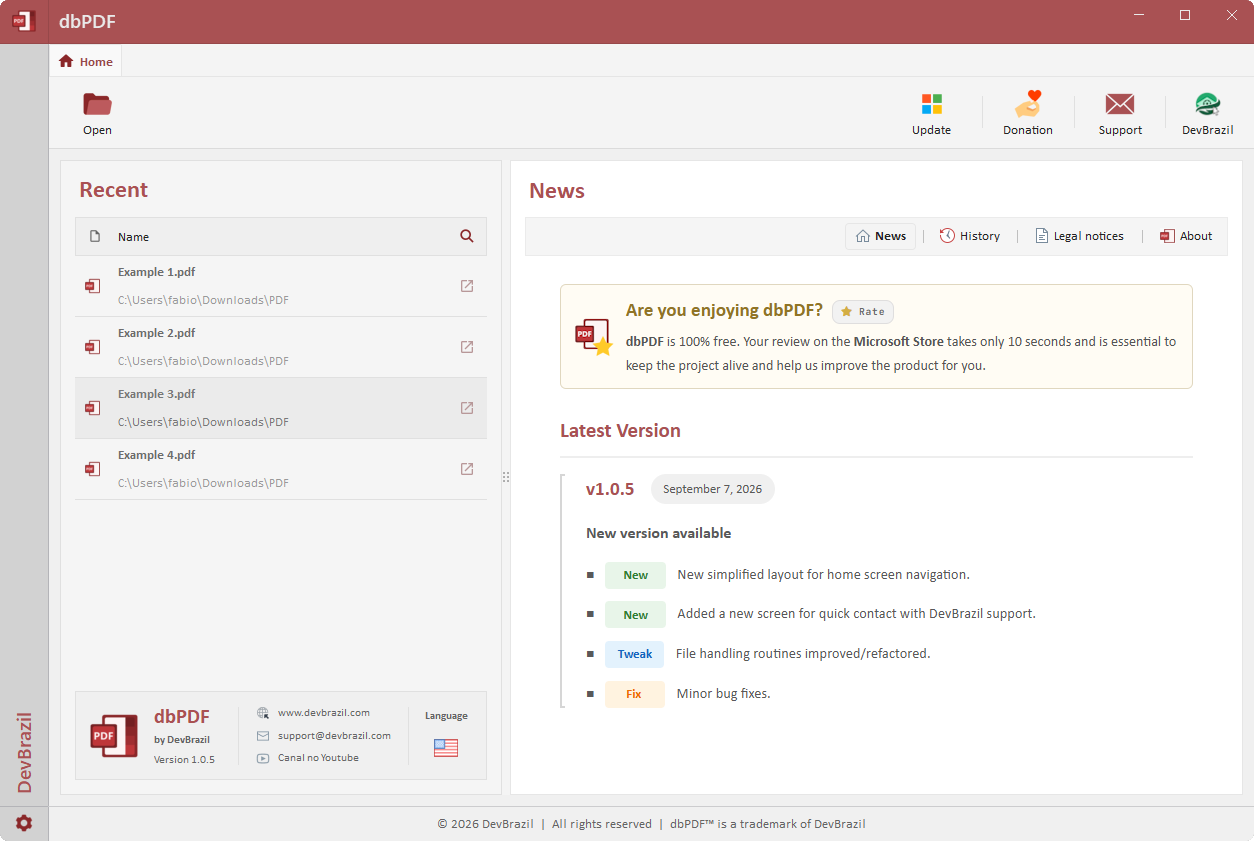Click the vertical DevBrazil sidebar label
This screenshot has height=841, width=1254.
[x=25, y=753]
